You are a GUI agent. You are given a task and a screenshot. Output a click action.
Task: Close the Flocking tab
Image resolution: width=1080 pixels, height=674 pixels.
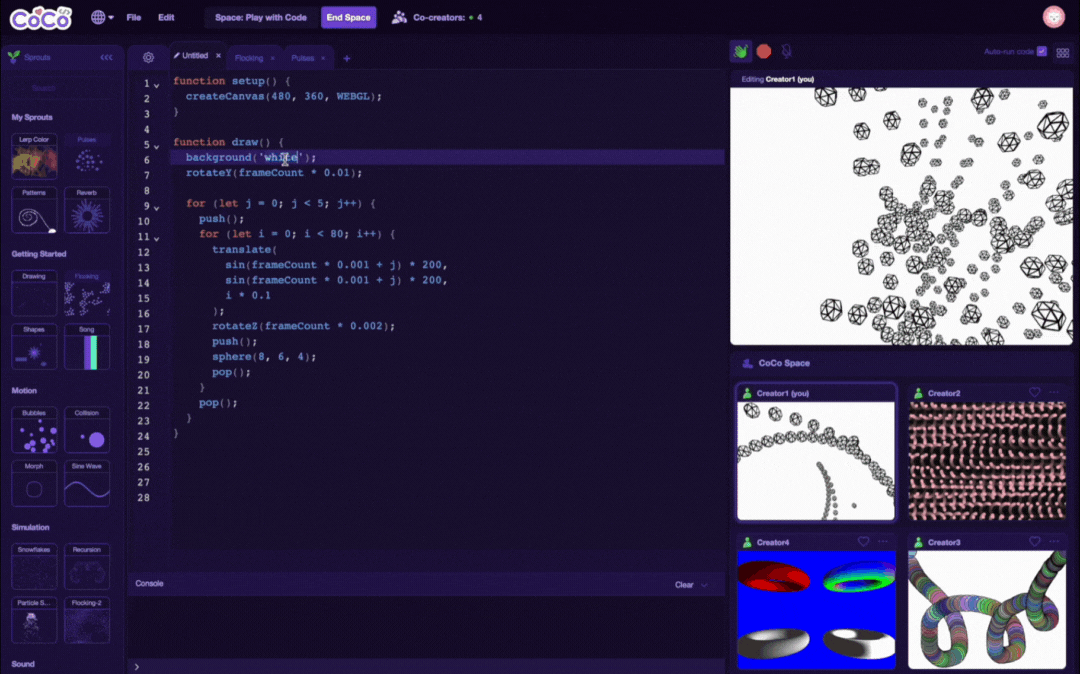pos(273,59)
